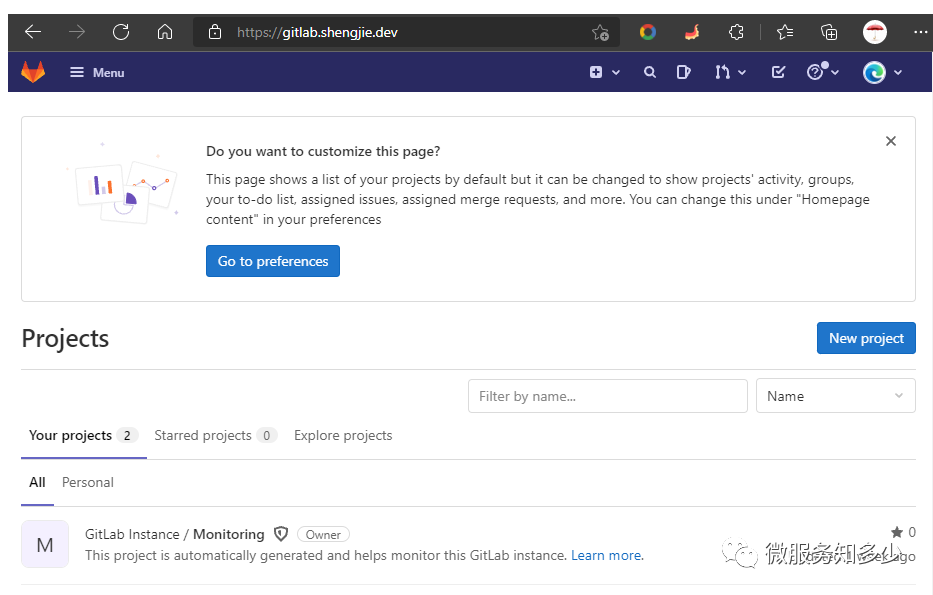Open the browser settings ellipsis menu
The height and width of the screenshot is (595, 933).
[921, 32]
